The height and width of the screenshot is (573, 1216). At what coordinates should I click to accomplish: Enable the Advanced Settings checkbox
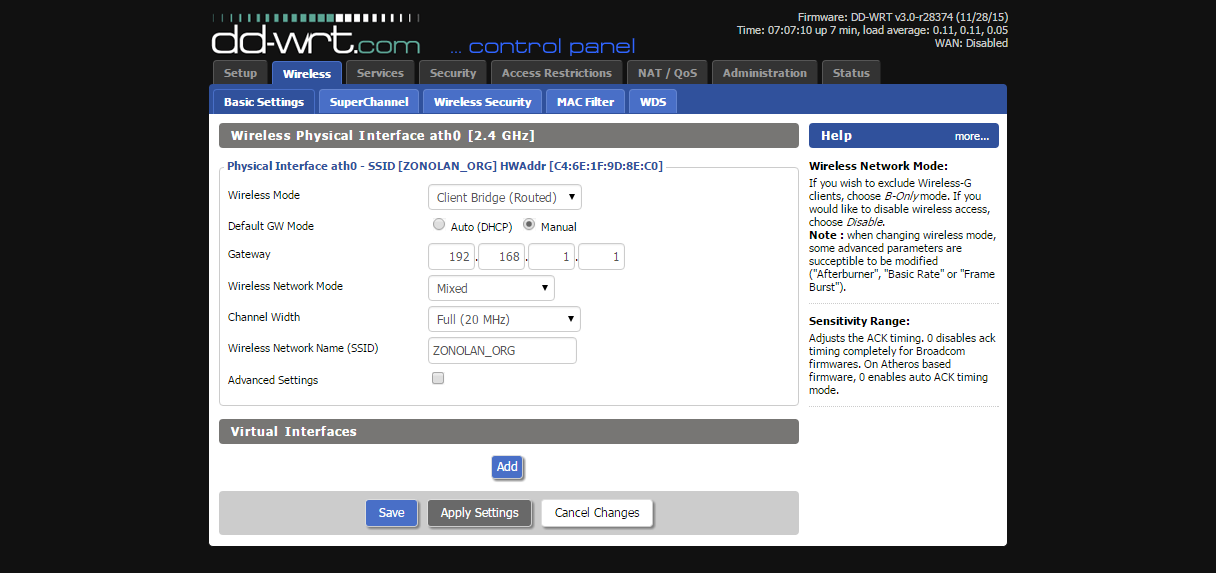click(x=438, y=379)
